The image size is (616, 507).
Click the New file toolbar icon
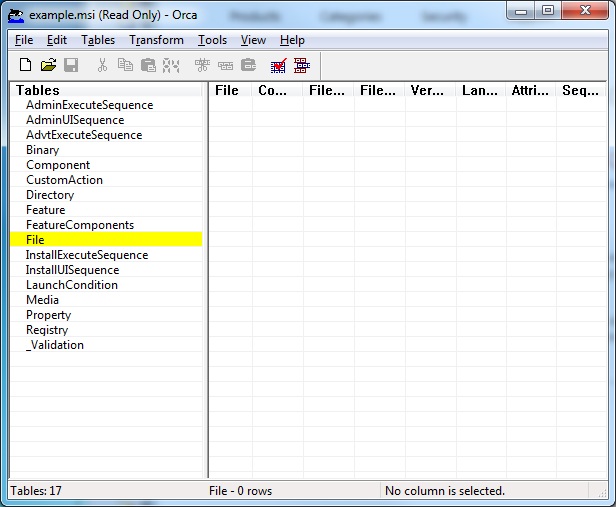pyautogui.click(x=26, y=65)
